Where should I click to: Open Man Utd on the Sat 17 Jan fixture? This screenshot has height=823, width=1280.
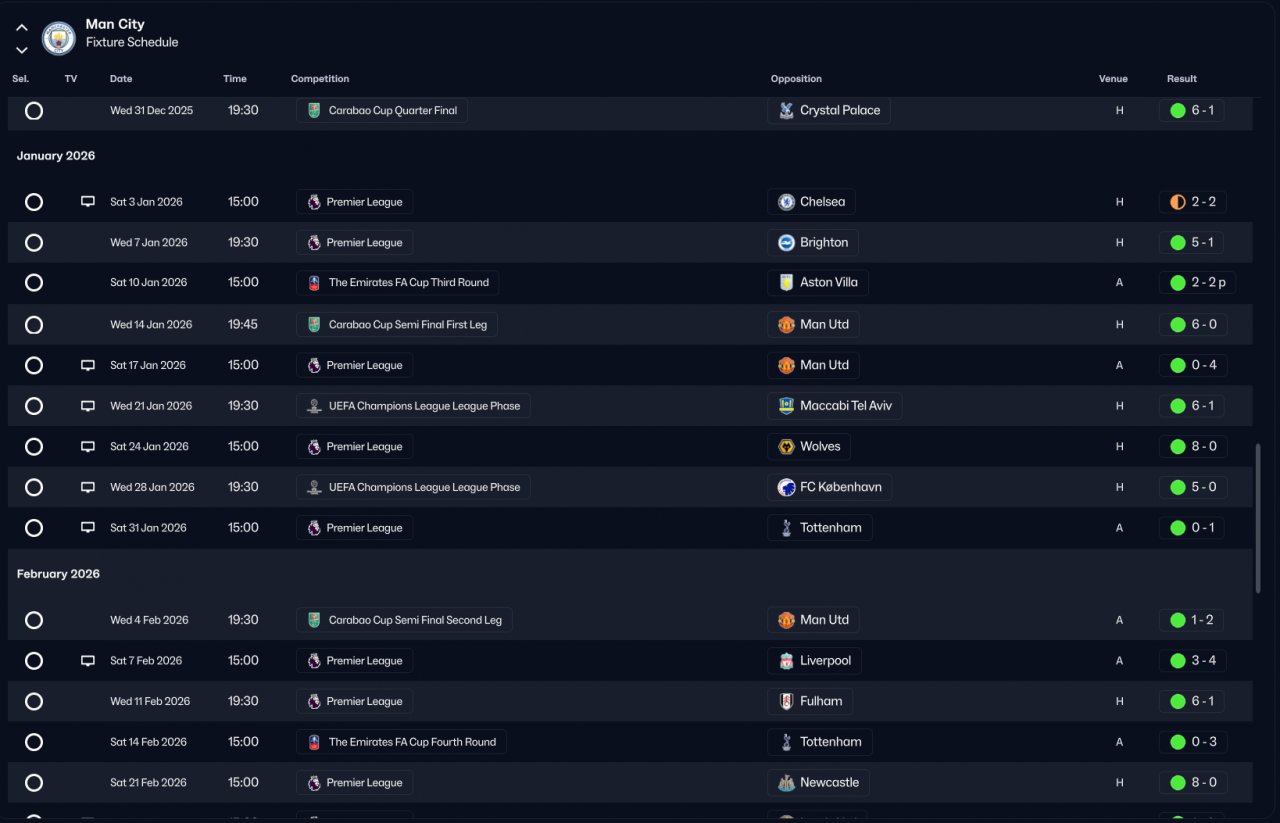click(813, 366)
